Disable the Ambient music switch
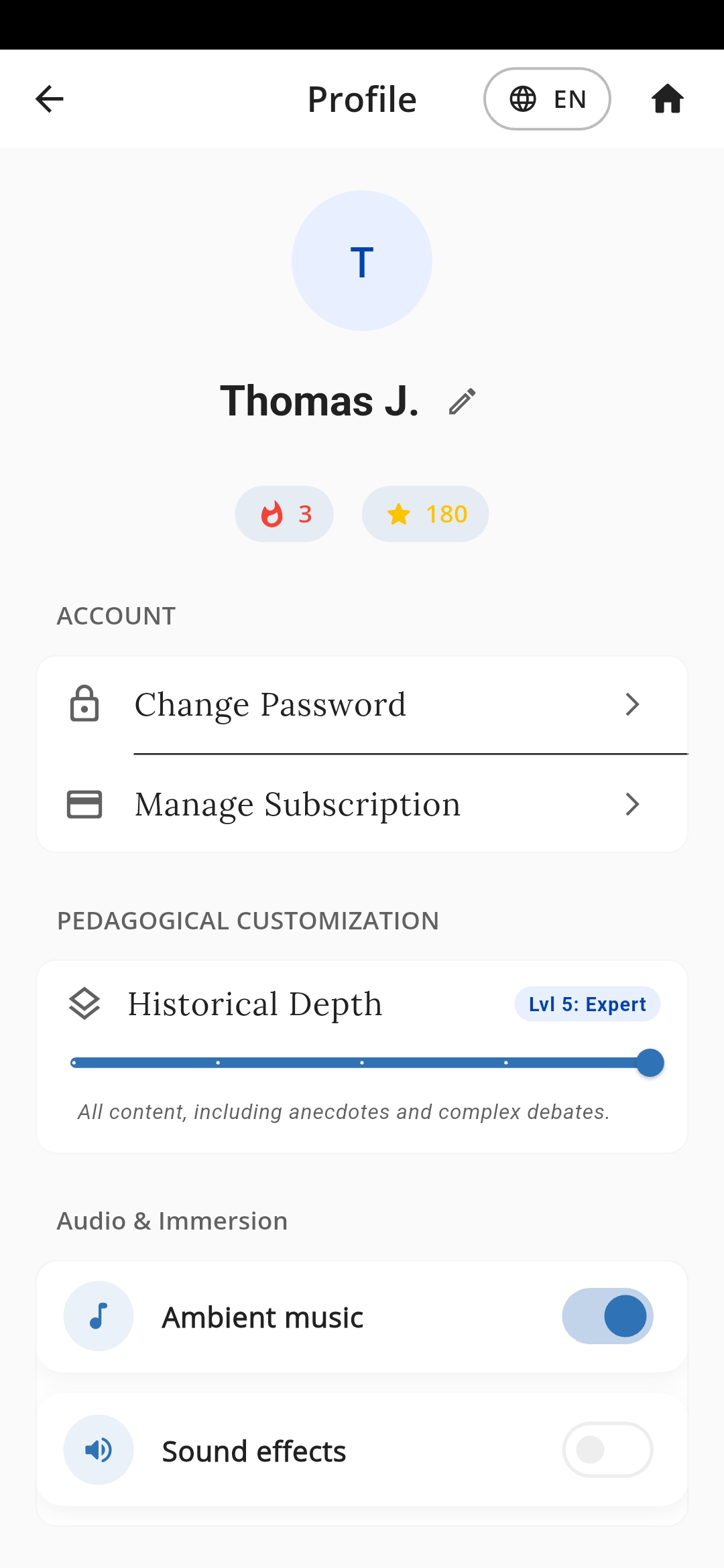The height and width of the screenshot is (1568, 724). (x=607, y=1316)
